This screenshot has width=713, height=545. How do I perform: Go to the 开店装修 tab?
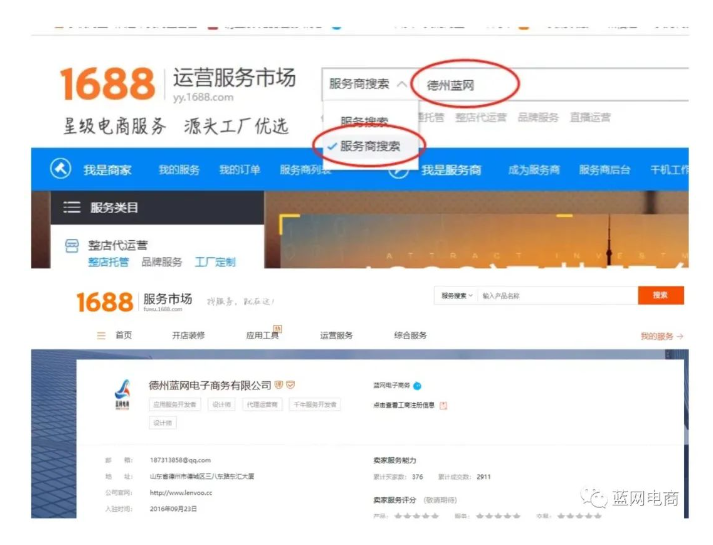coord(188,336)
